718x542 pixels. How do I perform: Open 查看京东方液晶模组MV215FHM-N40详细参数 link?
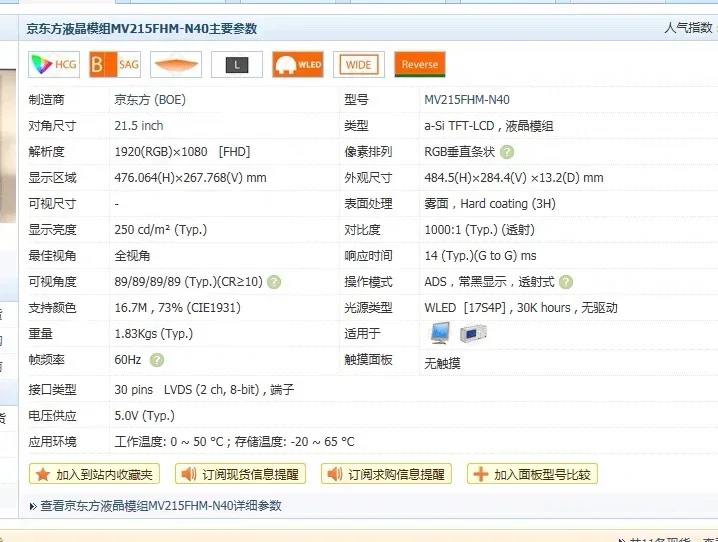(161, 506)
